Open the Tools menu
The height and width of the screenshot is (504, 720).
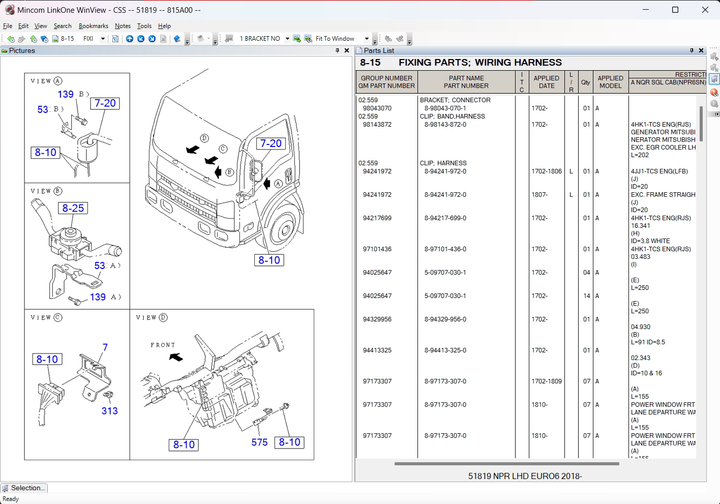[x=144, y=26]
